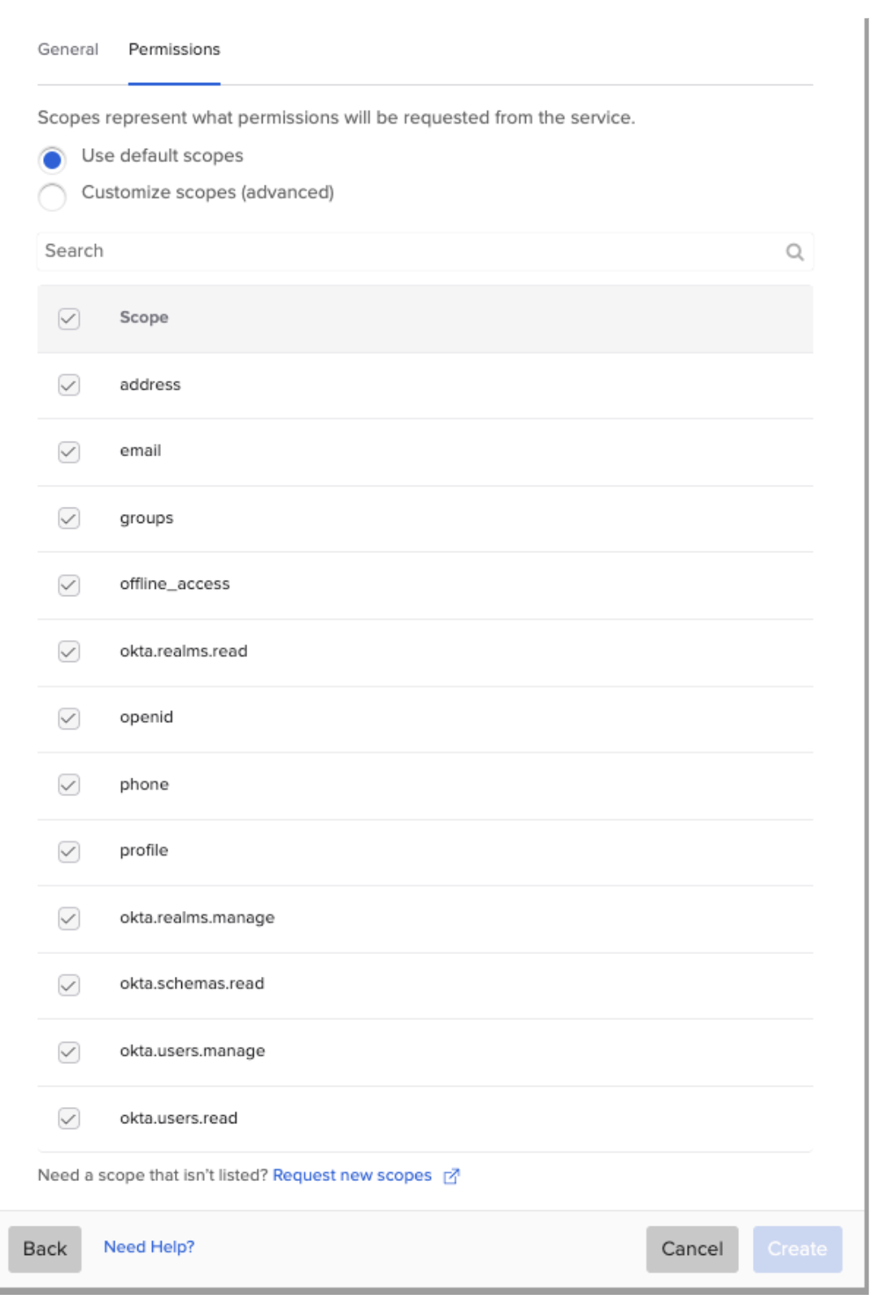Click the Create button
Image resolution: width=896 pixels, height=1316 pixels.
click(x=797, y=1248)
